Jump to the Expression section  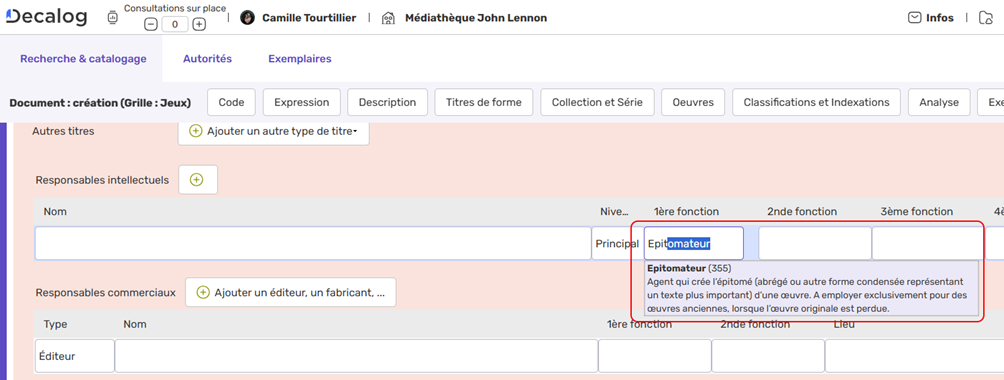pyautogui.click(x=302, y=103)
